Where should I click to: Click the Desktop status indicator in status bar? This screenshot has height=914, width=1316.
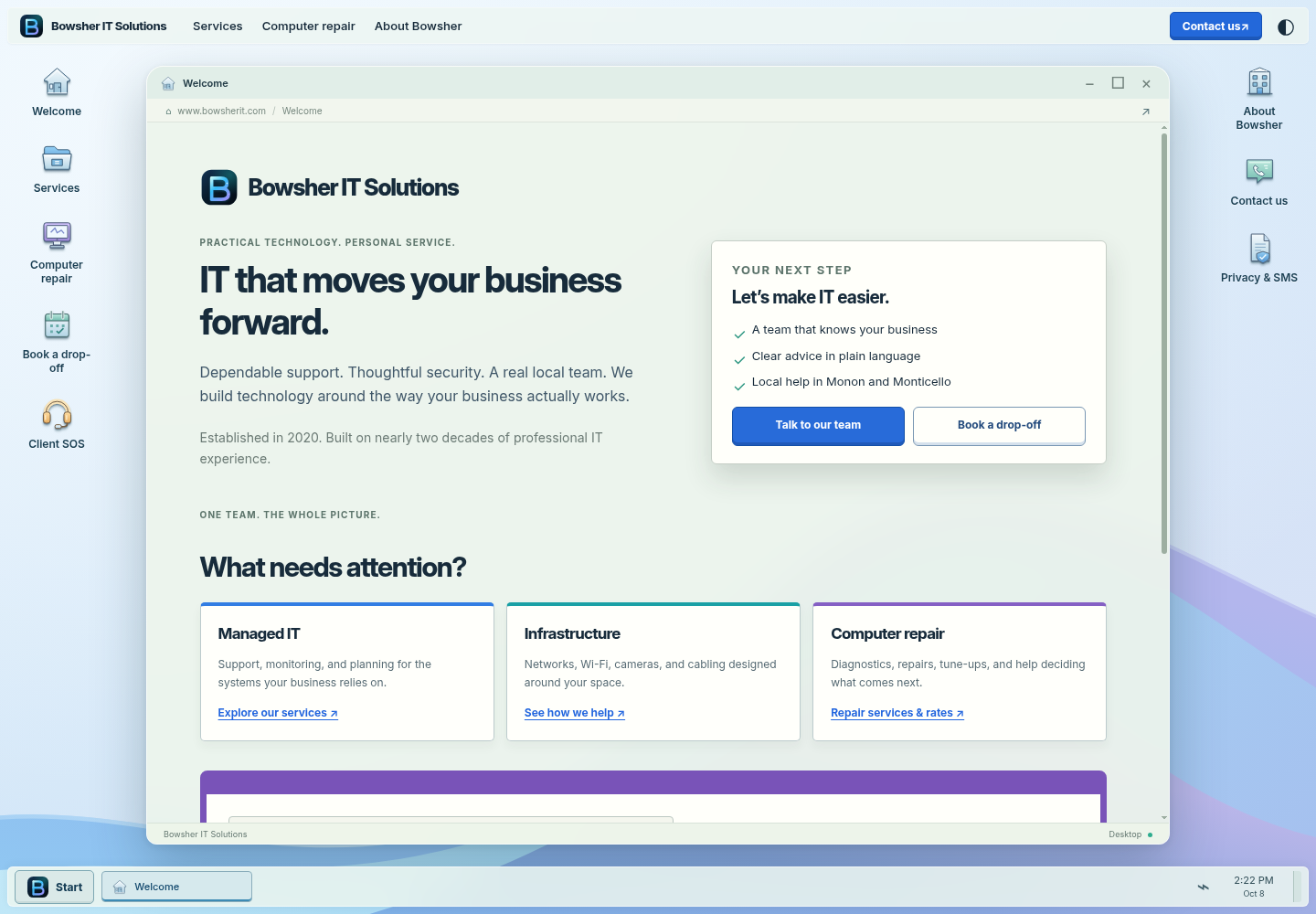(1130, 834)
